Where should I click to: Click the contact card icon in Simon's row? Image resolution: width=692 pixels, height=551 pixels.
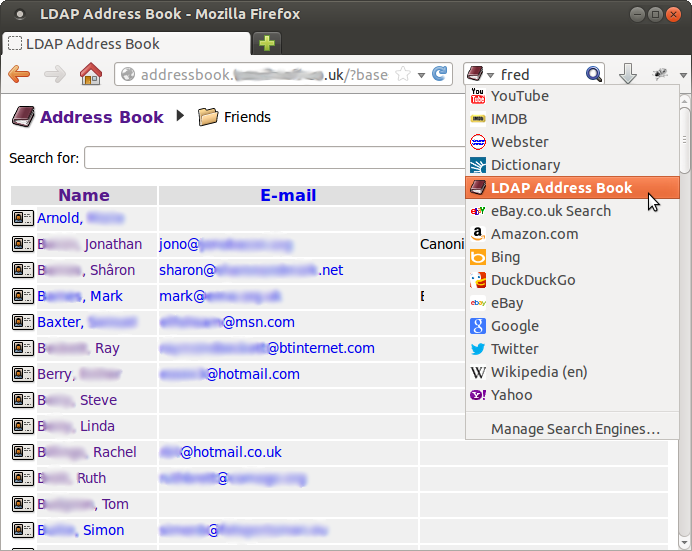click(x=23, y=530)
